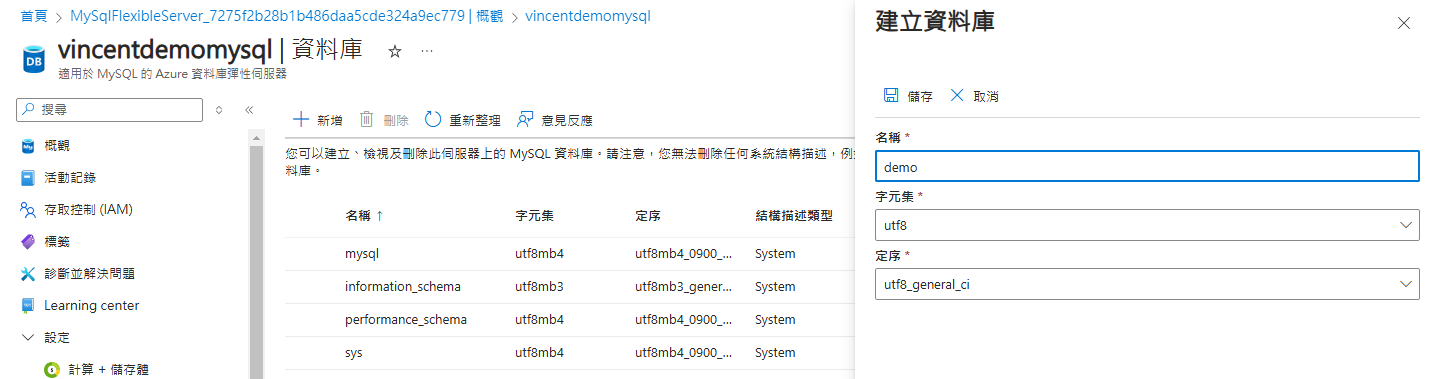Viewport: 1440px width, 379px height.
Task: Sort by 名稱 column header
Action: click(364, 216)
